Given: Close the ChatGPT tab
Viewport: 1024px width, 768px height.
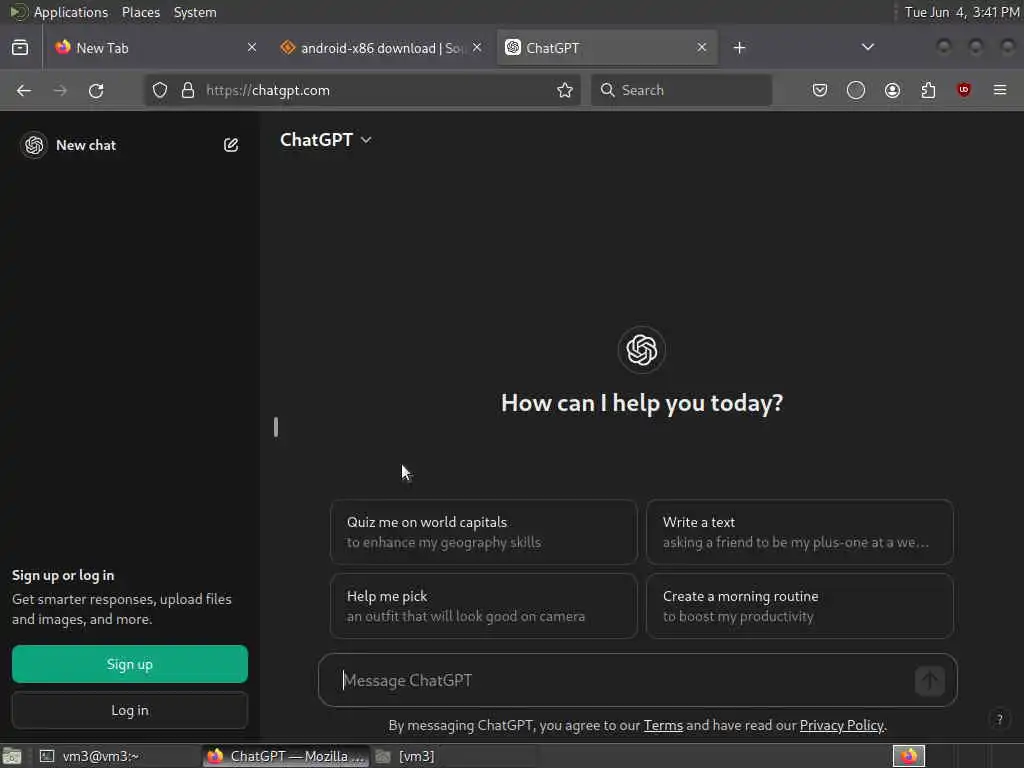Looking at the screenshot, I should pyautogui.click(x=701, y=47).
